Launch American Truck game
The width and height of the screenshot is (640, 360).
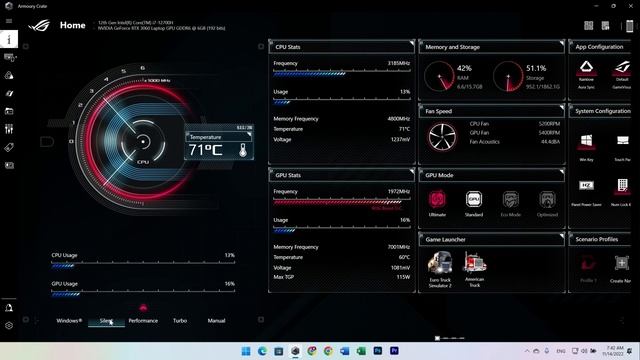474,269
